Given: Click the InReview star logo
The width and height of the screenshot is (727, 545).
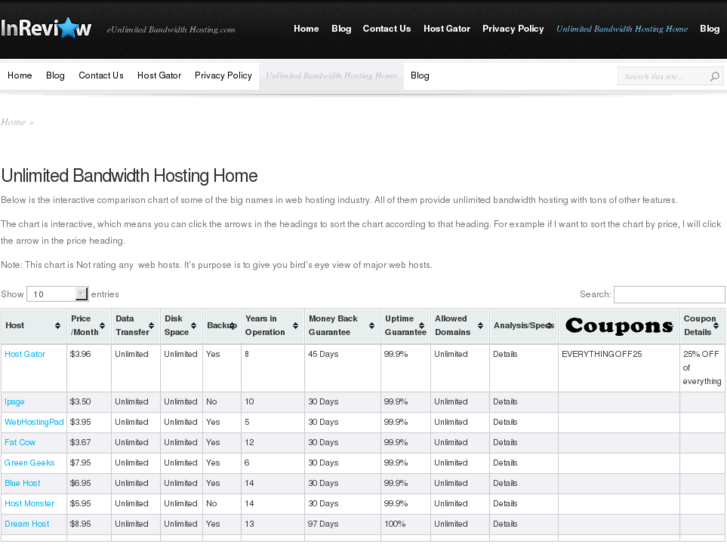Looking at the screenshot, I should click(45, 28).
